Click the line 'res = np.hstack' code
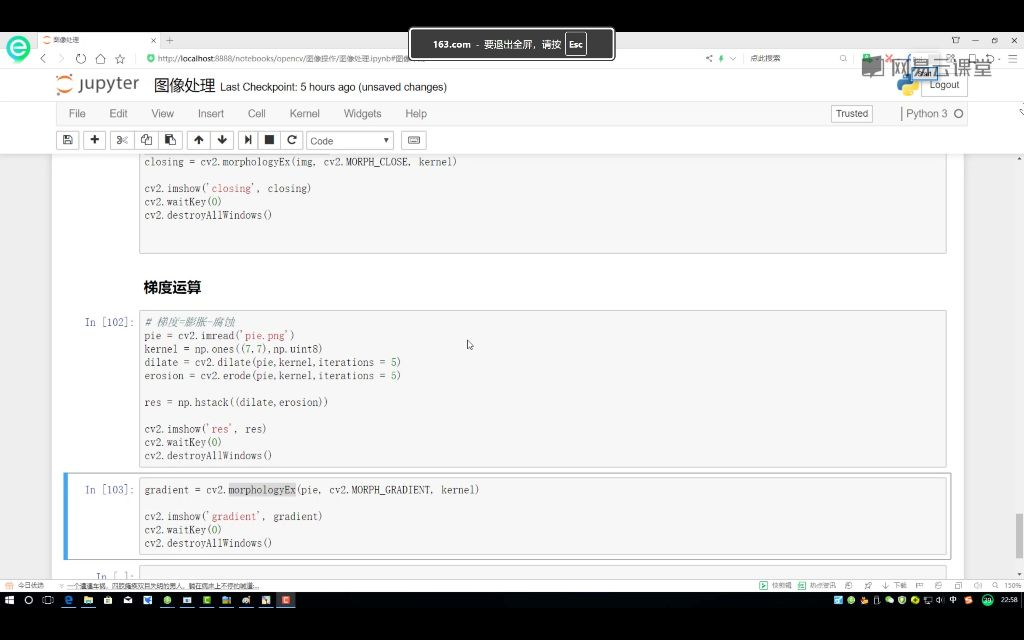 (x=236, y=402)
